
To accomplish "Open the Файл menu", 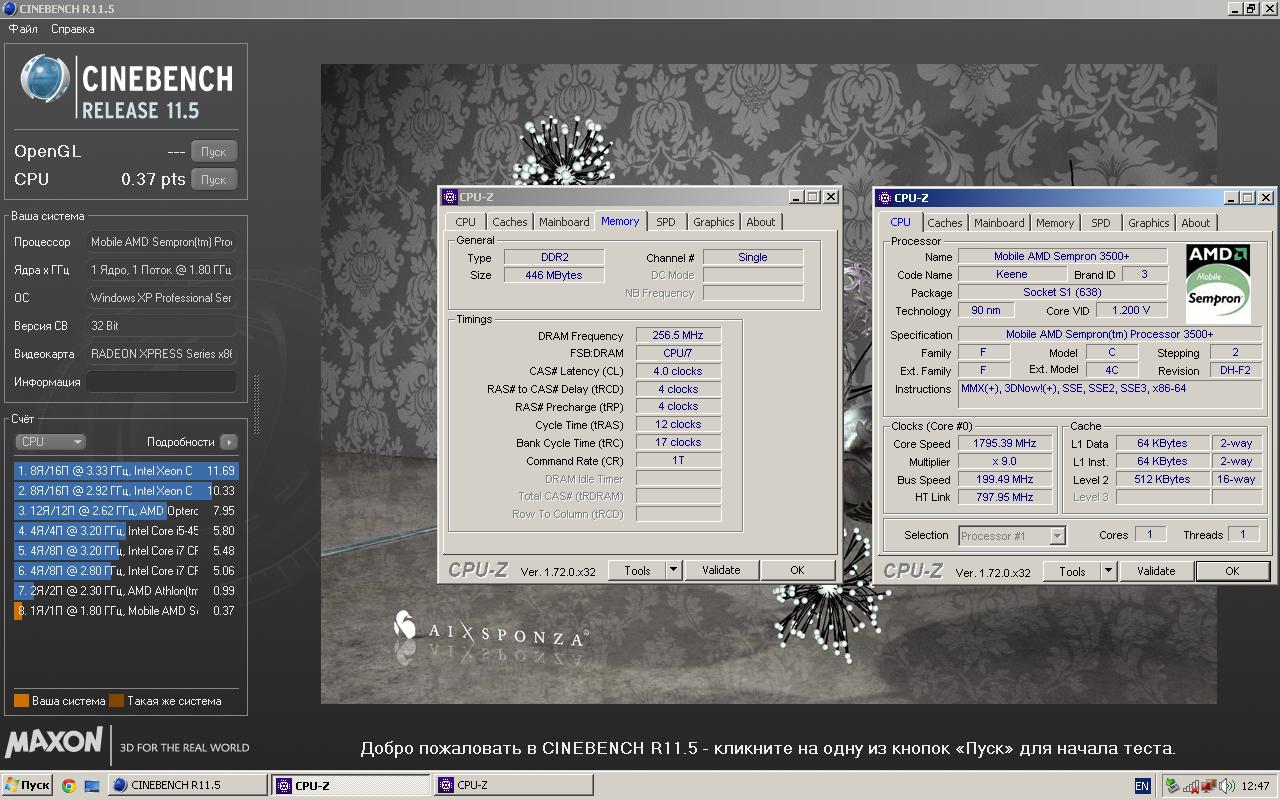I will pyautogui.click(x=23, y=29).
